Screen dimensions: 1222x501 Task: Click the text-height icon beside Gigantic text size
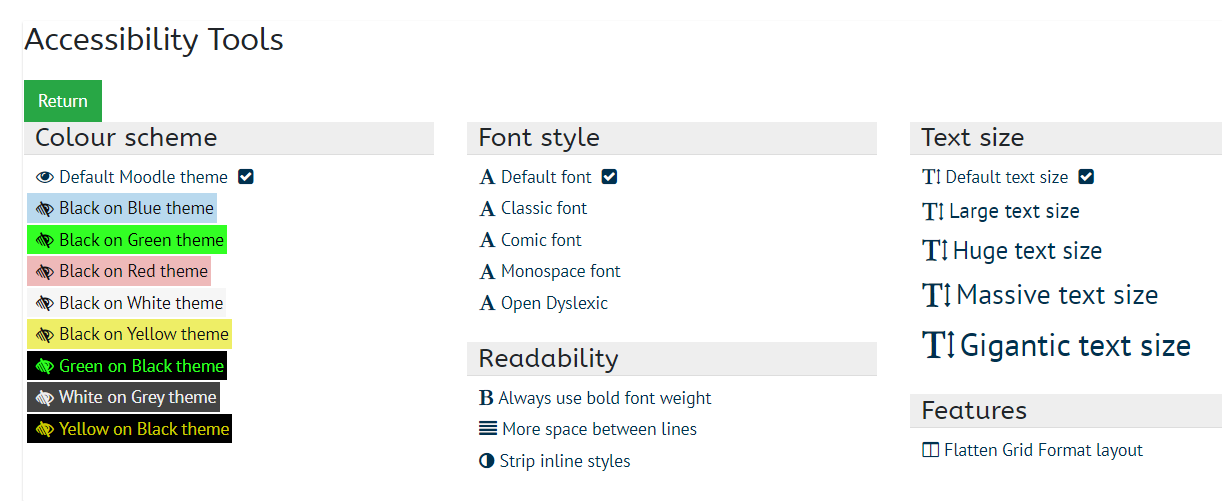point(939,344)
